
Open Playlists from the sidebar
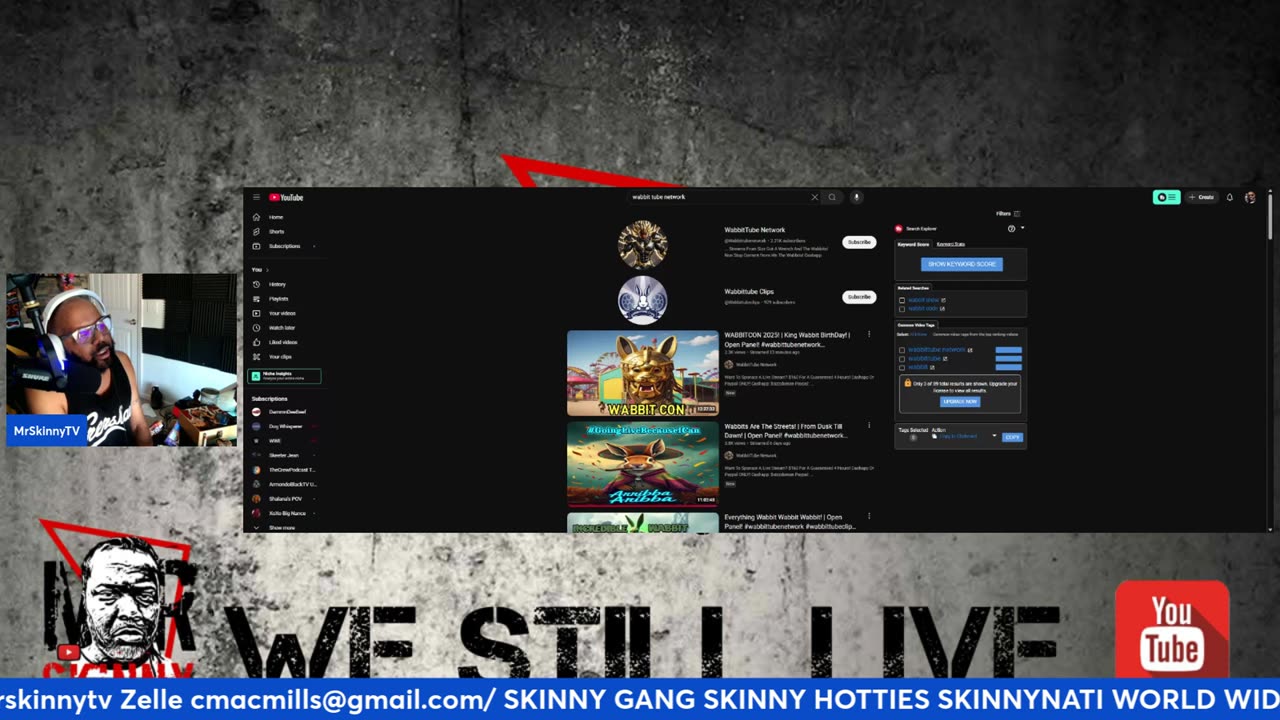(x=278, y=299)
